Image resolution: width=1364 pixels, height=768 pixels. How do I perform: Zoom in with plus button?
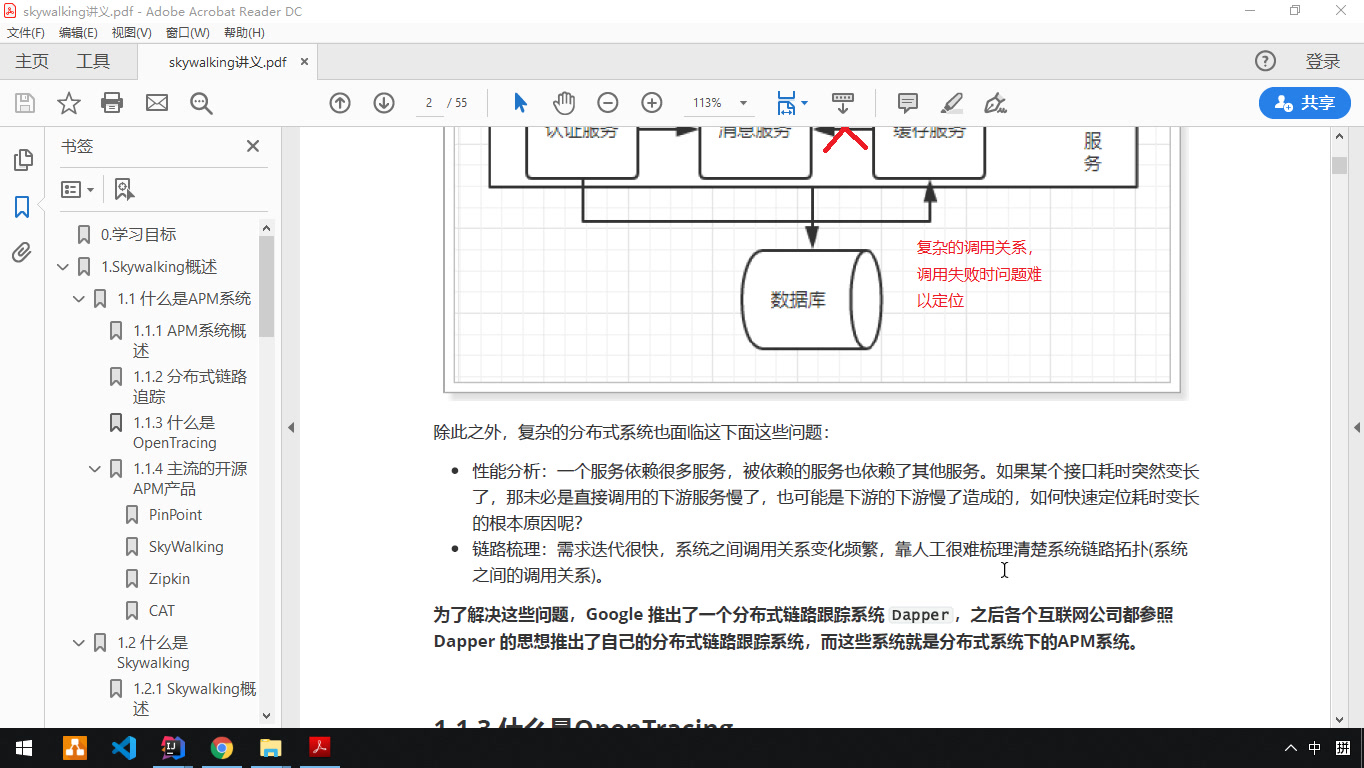tap(652, 103)
